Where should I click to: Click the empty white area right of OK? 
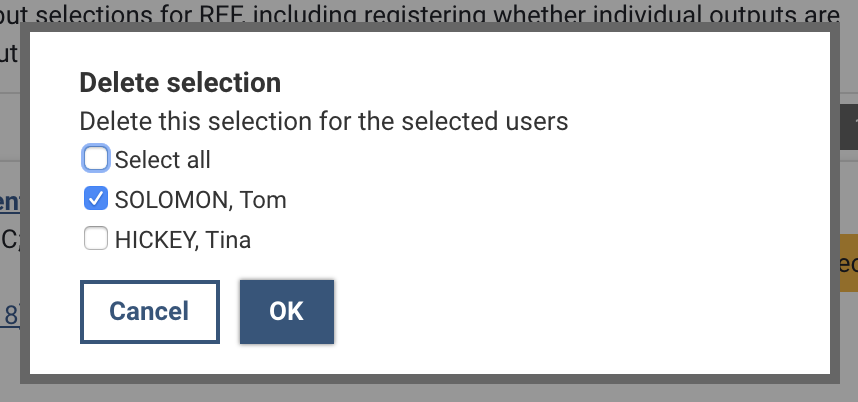coord(580,311)
